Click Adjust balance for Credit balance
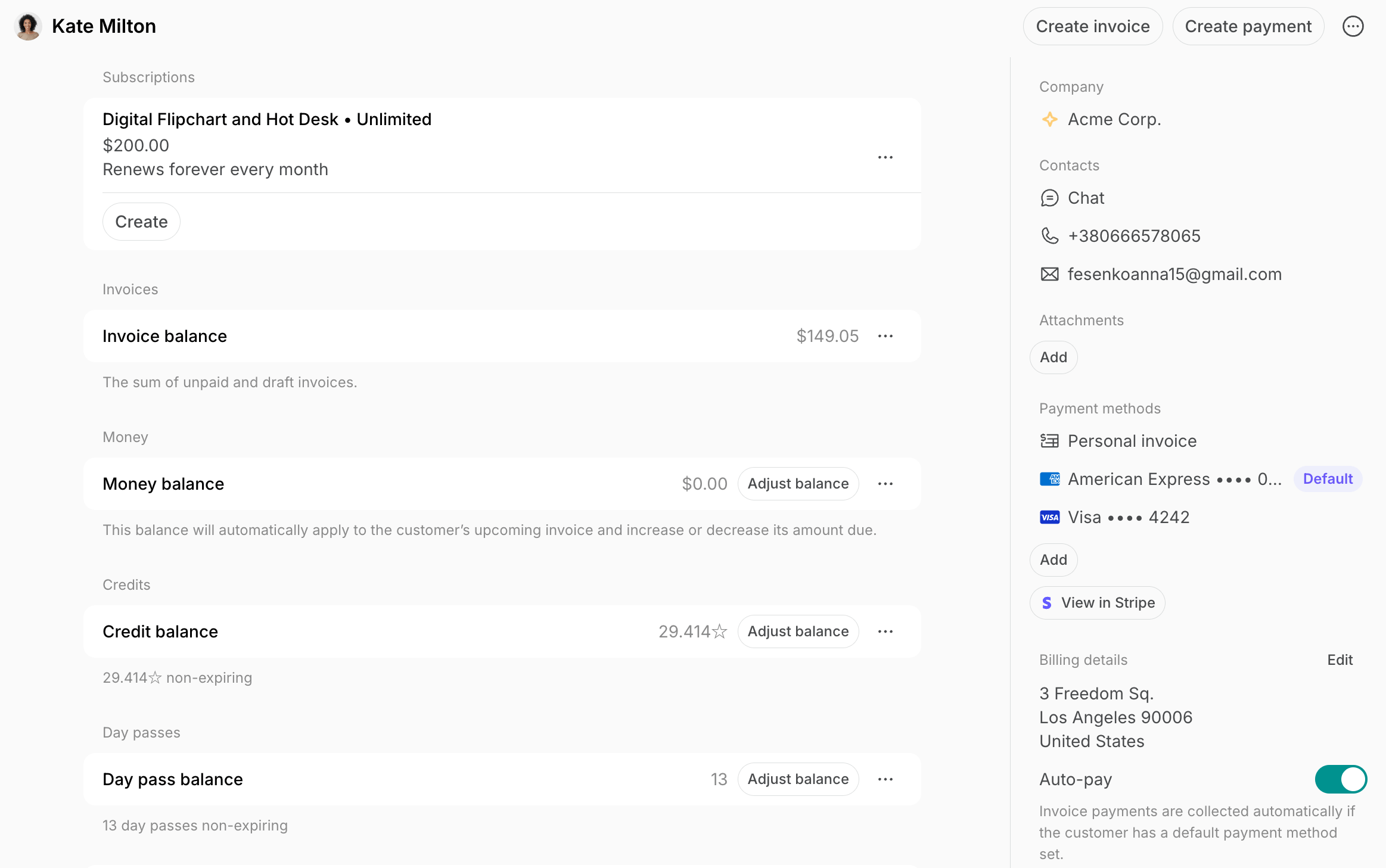Image resolution: width=1386 pixels, height=868 pixels. [x=798, y=631]
